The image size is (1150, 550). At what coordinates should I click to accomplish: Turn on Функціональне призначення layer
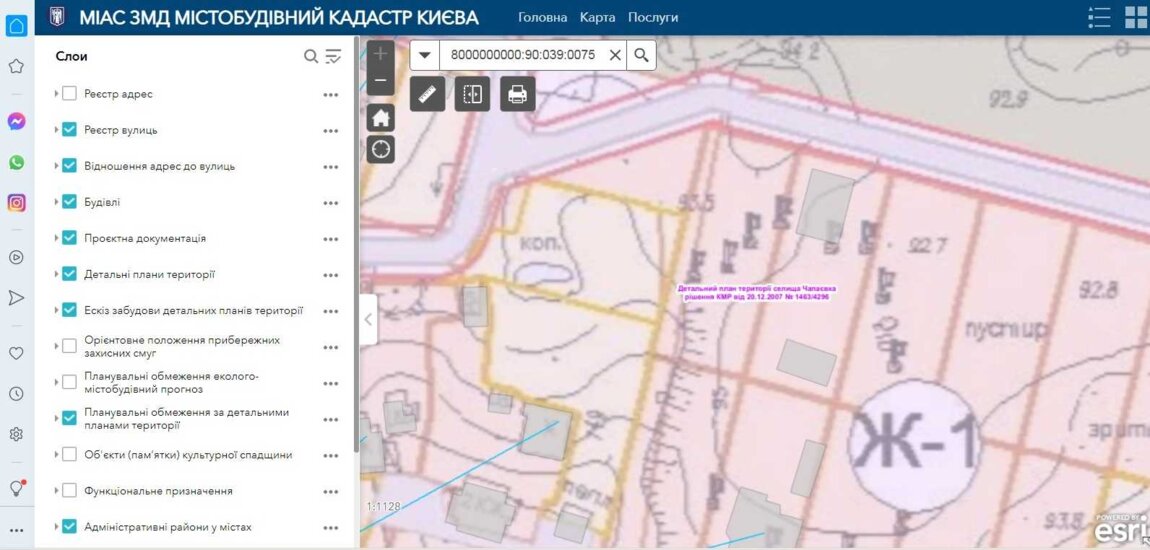coord(69,491)
